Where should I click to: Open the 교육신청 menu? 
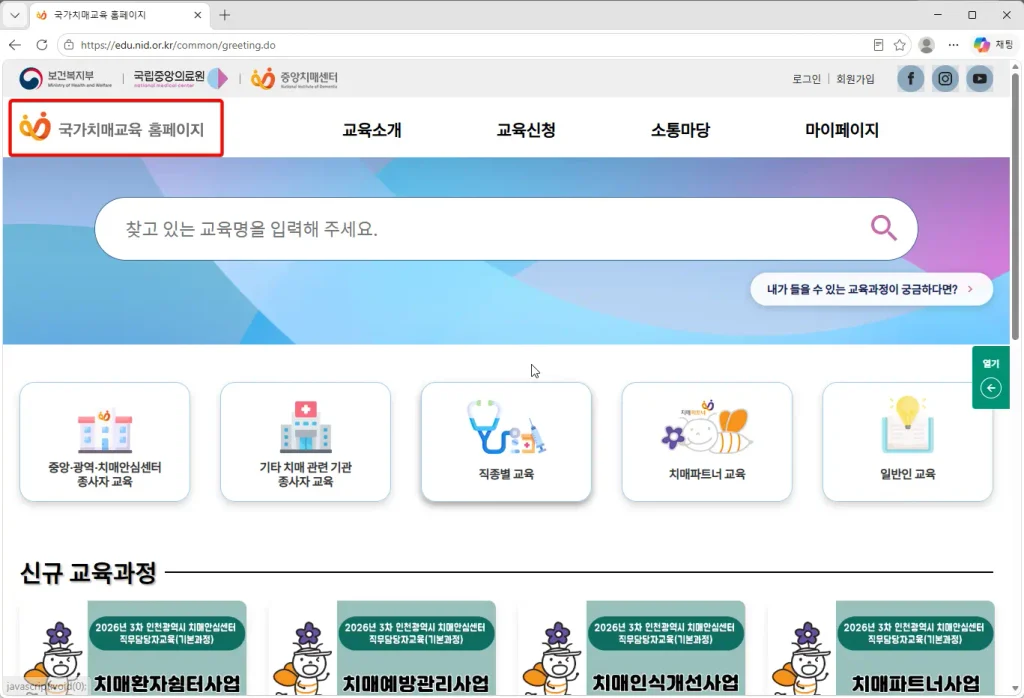pos(526,130)
